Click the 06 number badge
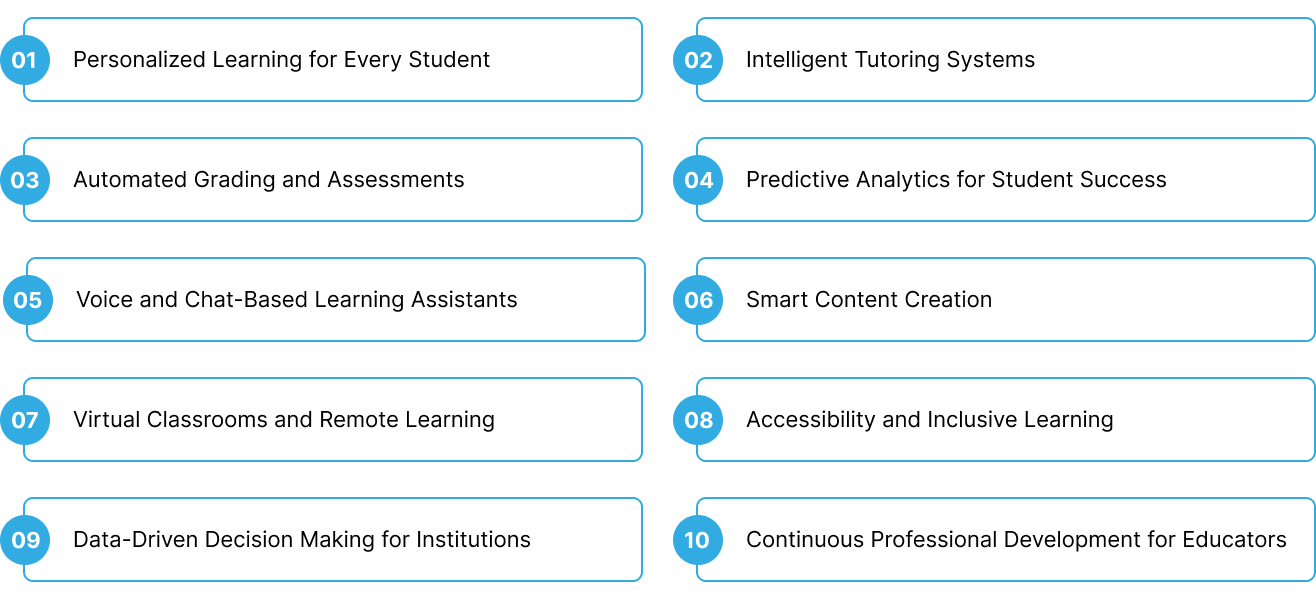The height and width of the screenshot is (600, 1316). pos(698,300)
